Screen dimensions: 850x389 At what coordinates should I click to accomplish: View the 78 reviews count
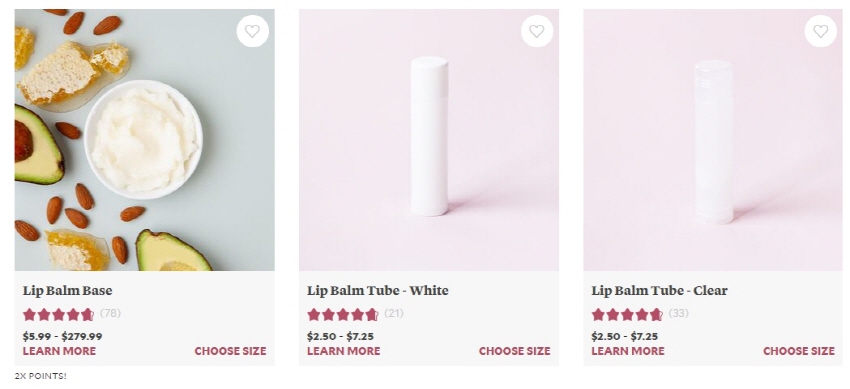tap(111, 313)
